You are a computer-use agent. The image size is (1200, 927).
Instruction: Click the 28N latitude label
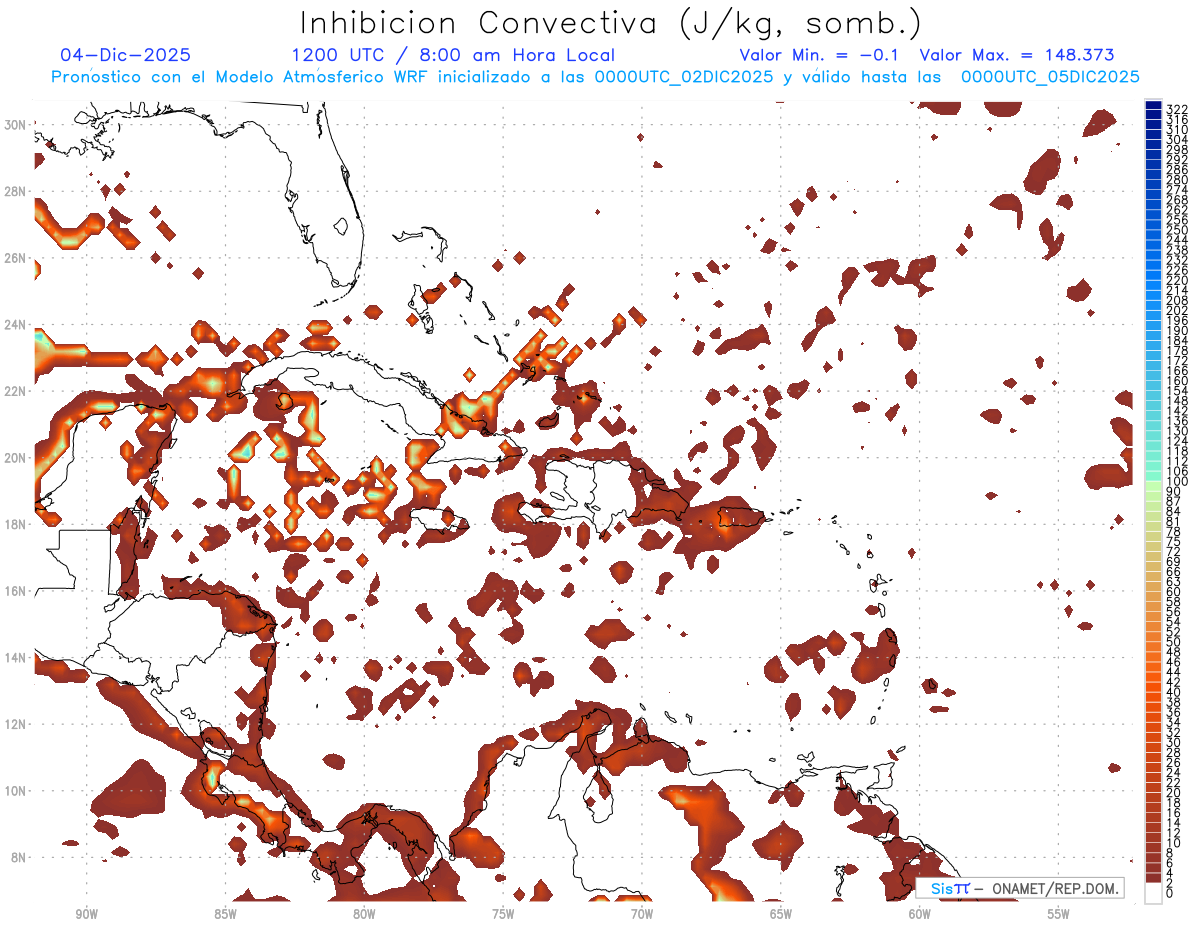click(x=17, y=191)
